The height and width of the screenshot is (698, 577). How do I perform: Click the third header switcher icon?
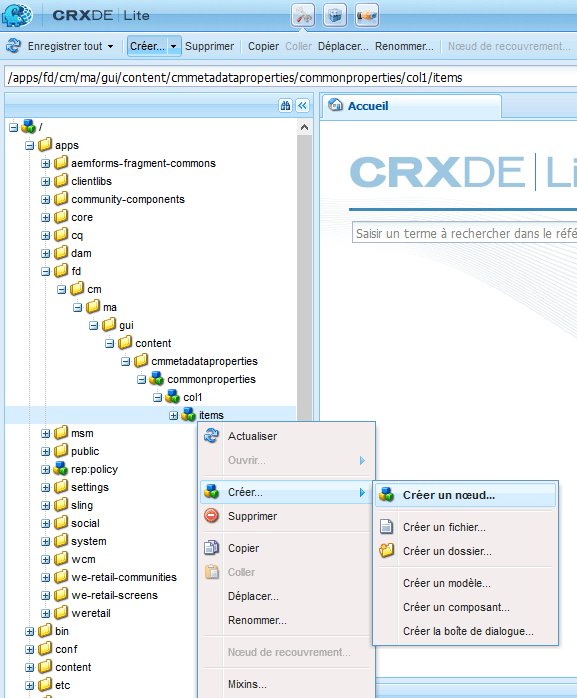pyautogui.click(x=367, y=16)
